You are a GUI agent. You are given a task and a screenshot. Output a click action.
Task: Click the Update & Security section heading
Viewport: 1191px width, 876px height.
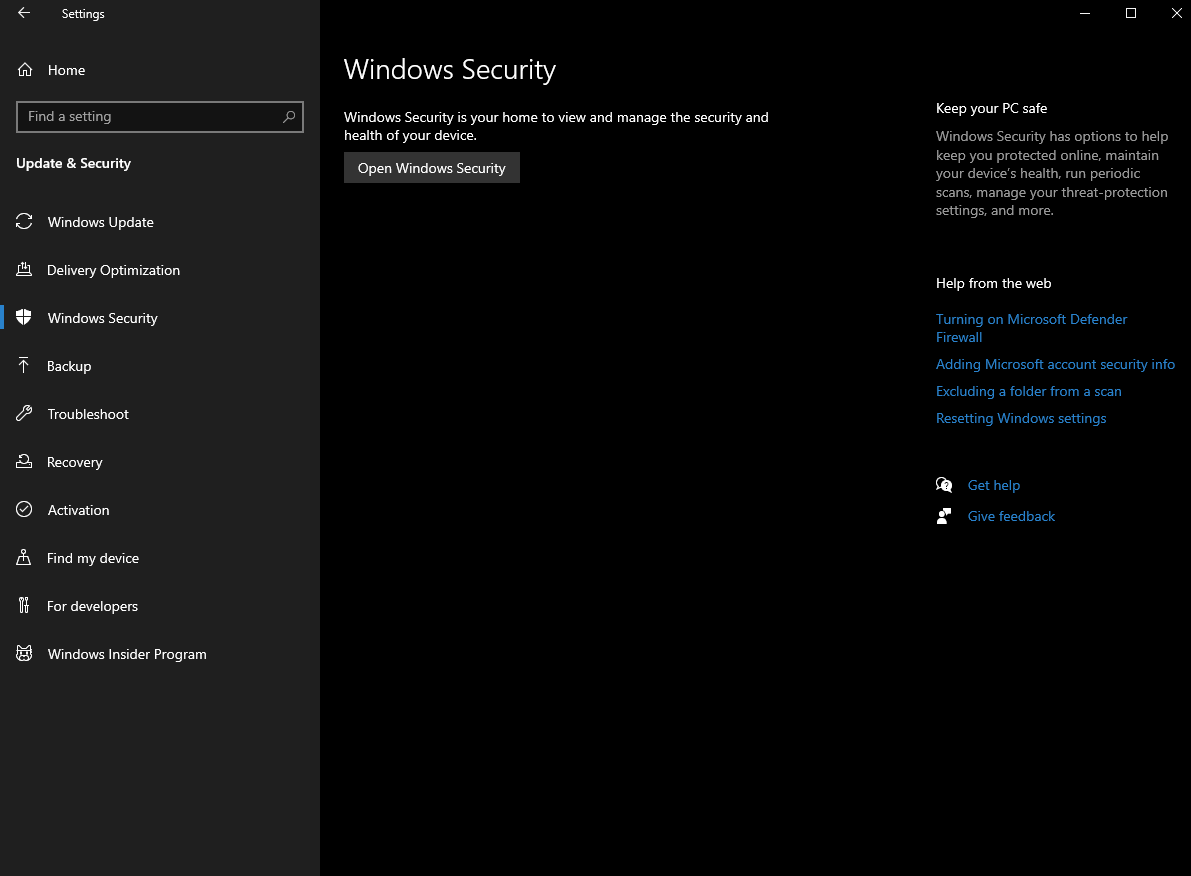tap(74, 163)
